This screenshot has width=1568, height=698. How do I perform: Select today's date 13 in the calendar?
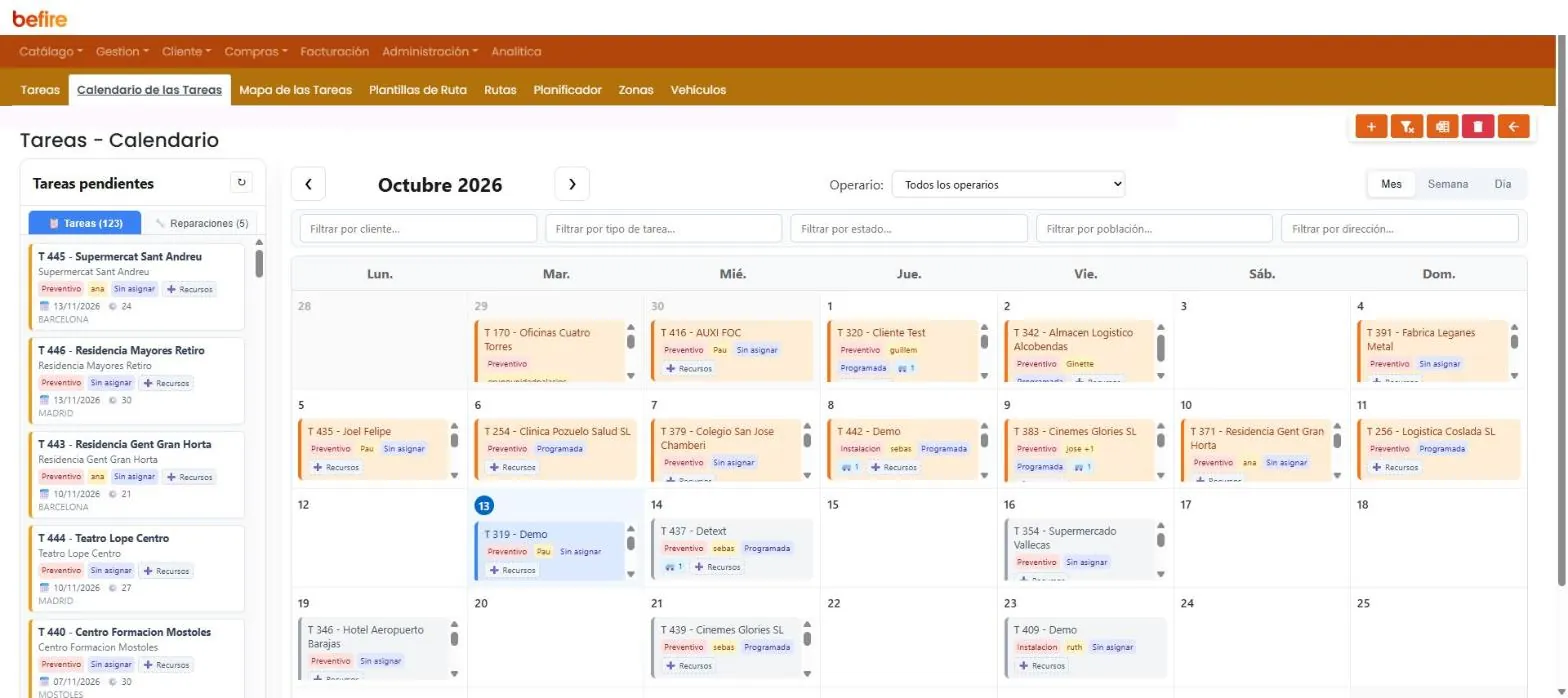[484, 506]
